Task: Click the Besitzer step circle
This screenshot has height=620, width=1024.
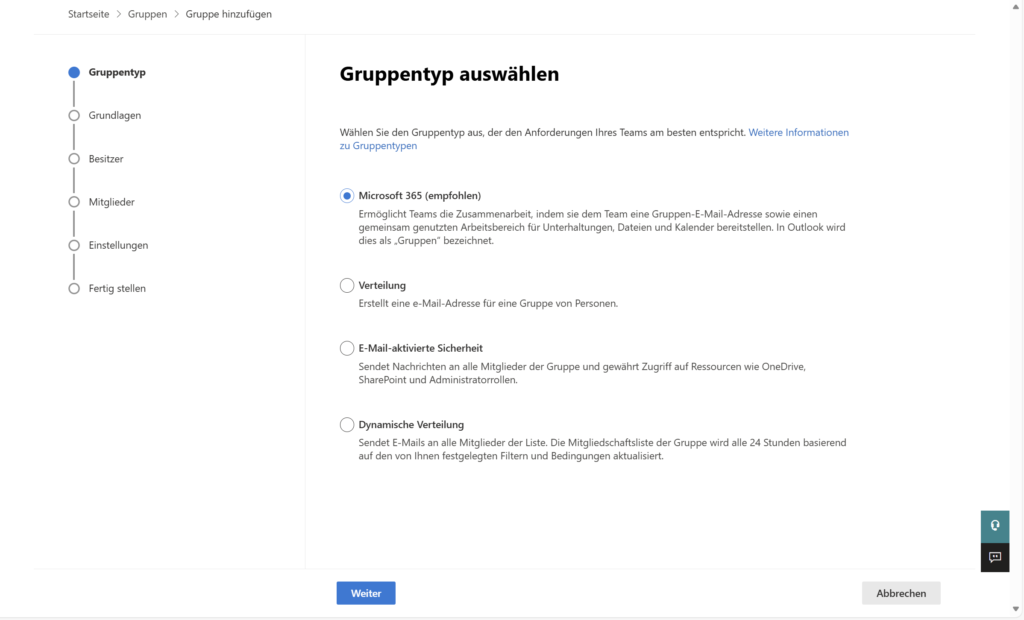Action: tap(73, 158)
